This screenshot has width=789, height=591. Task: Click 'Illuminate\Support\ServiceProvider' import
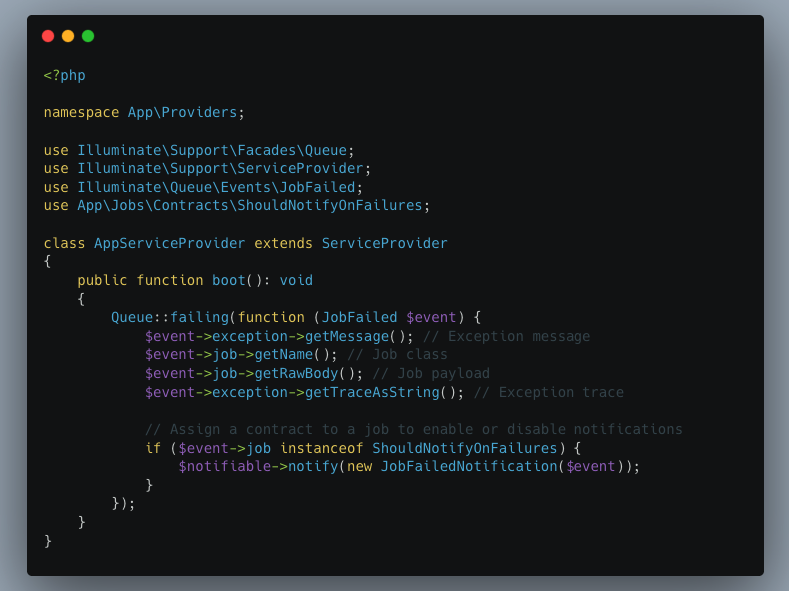tap(220, 168)
